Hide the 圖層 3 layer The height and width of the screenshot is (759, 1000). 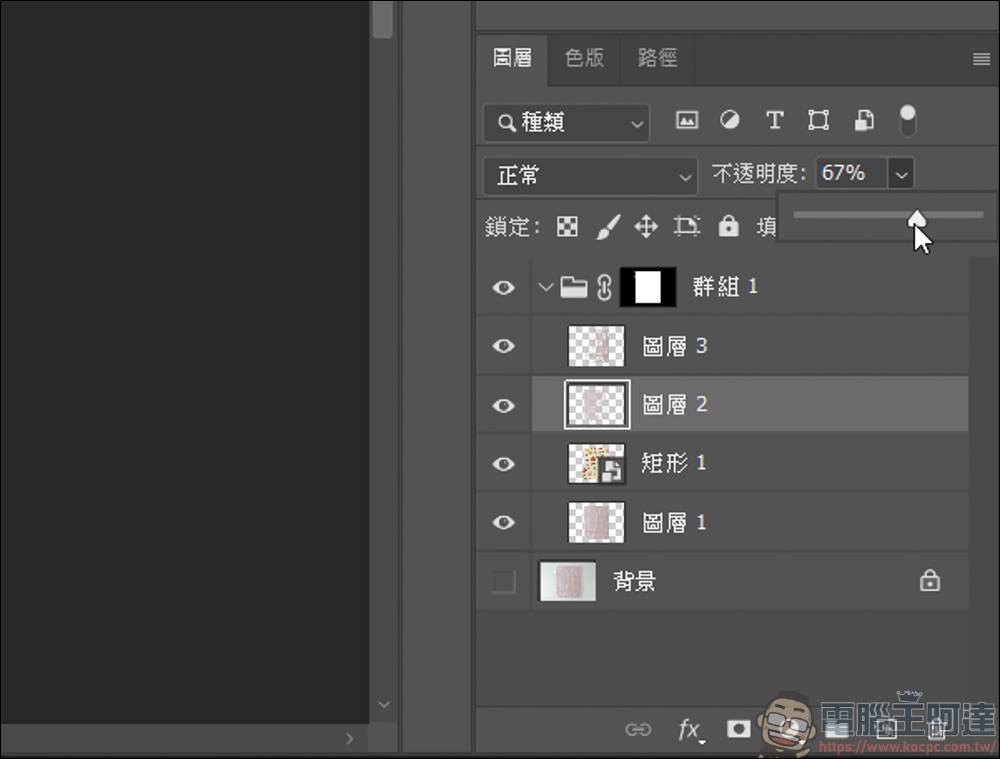click(503, 345)
